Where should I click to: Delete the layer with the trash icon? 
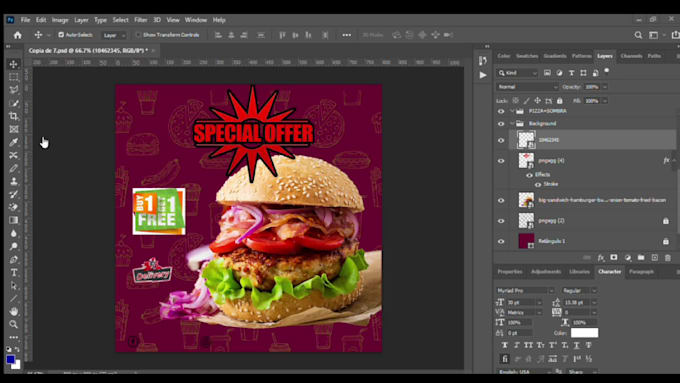click(x=668, y=258)
